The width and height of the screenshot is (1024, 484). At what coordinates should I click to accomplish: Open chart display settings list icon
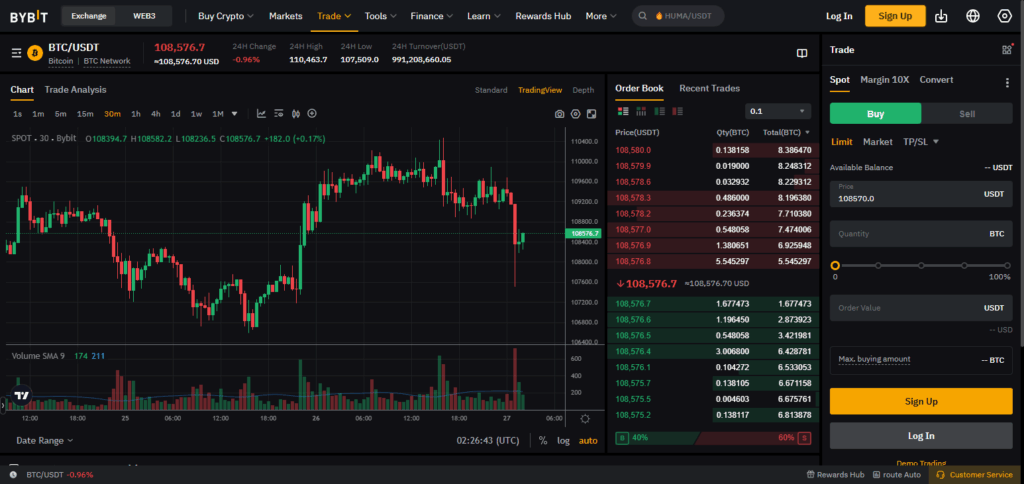[x=279, y=114]
